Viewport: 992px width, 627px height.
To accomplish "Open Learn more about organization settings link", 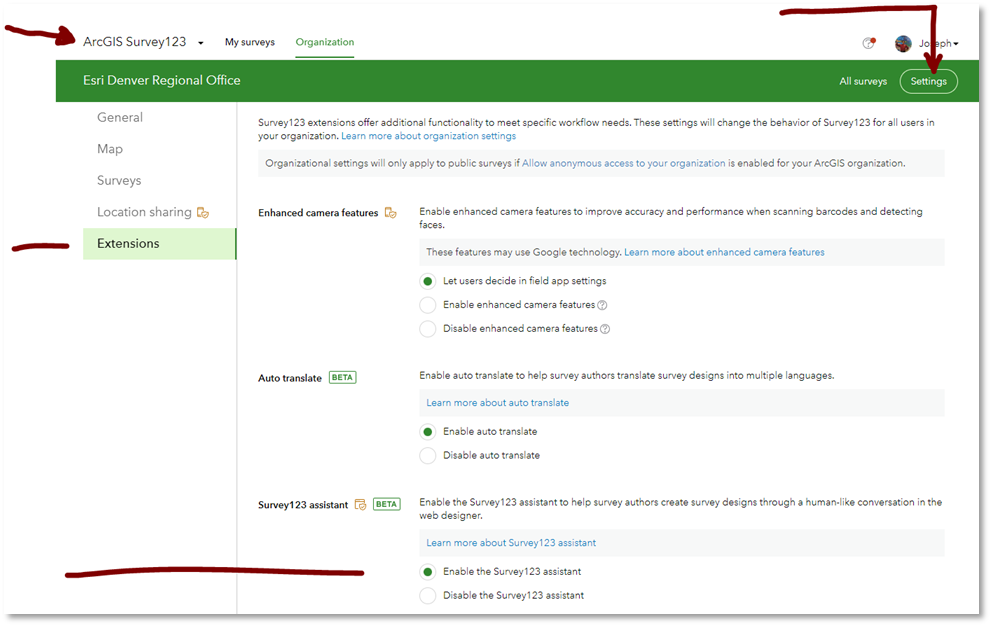I will [428, 136].
